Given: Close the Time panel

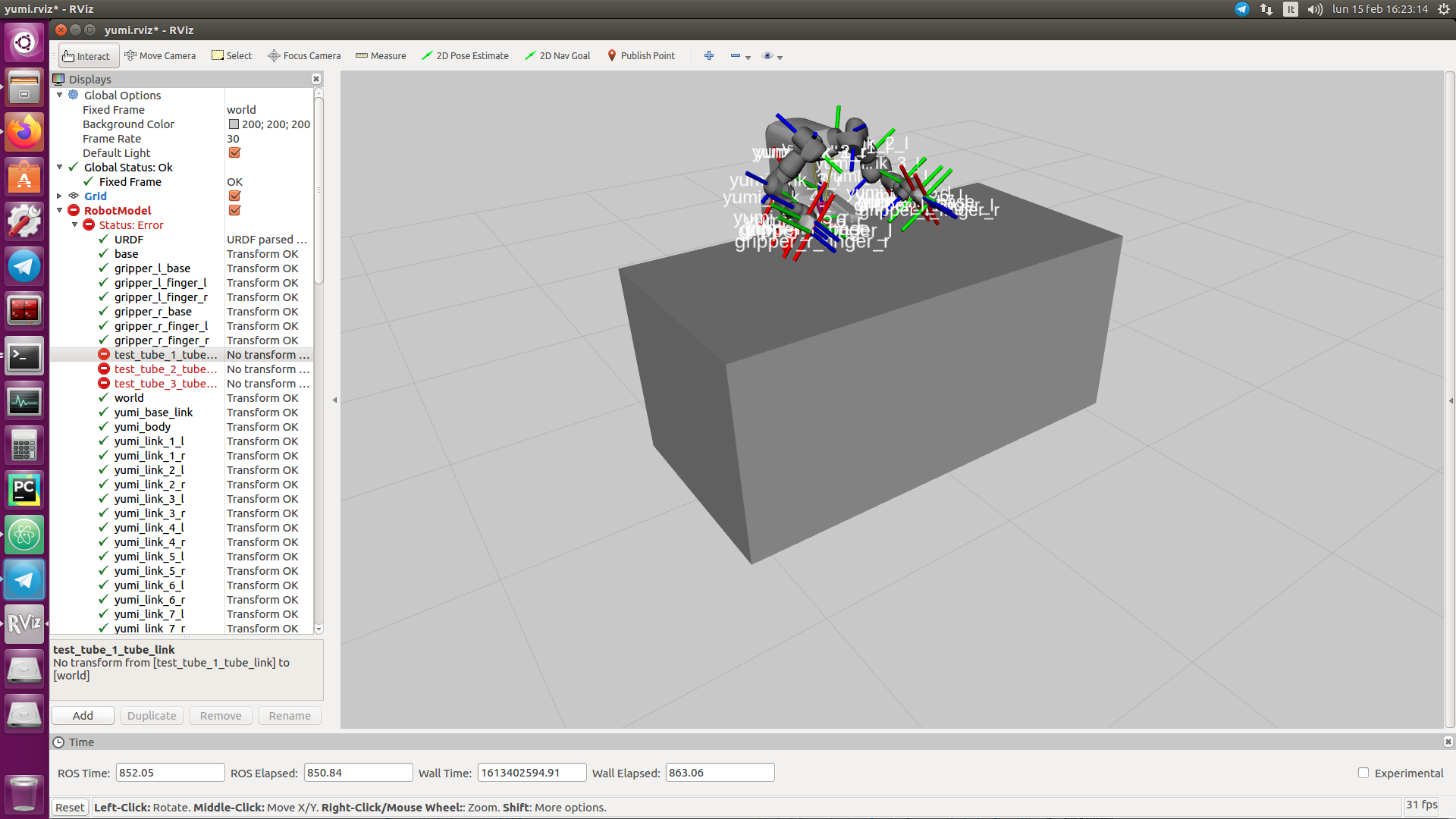Looking at the screenshot, I should 1448,742.
